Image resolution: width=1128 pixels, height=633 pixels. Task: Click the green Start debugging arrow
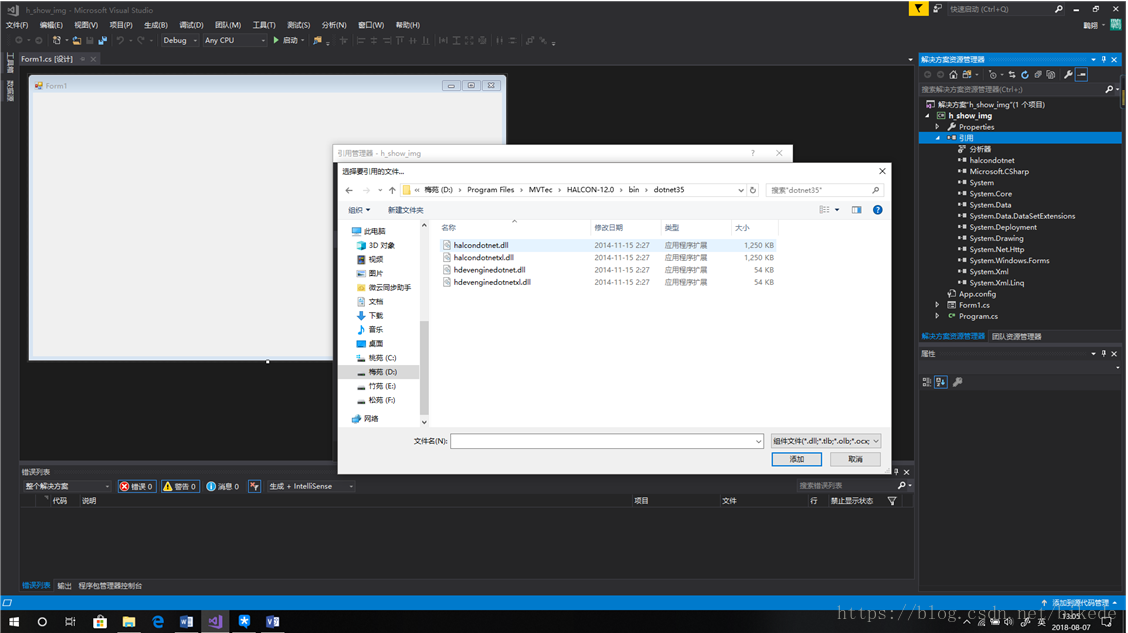[276, 40]
